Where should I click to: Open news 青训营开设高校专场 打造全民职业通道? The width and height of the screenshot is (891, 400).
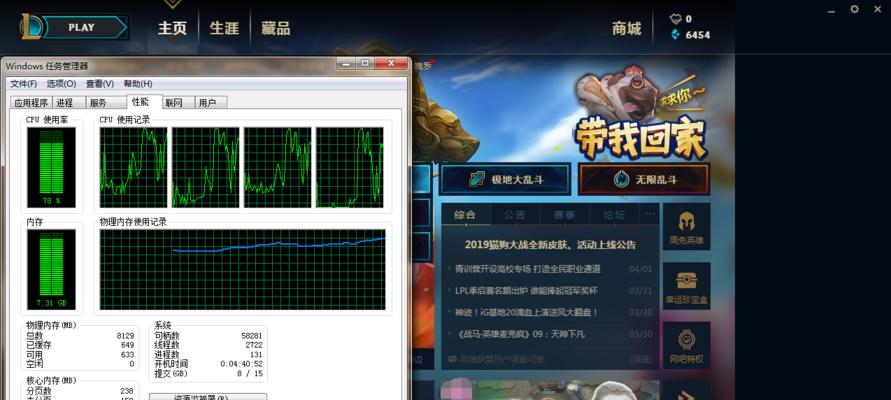click(x=527, y=269)
